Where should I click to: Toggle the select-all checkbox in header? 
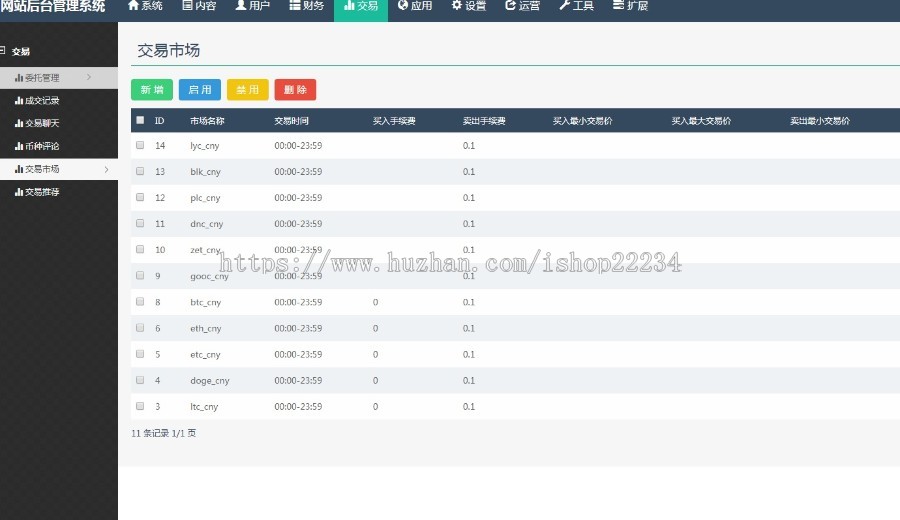[140, 120]
